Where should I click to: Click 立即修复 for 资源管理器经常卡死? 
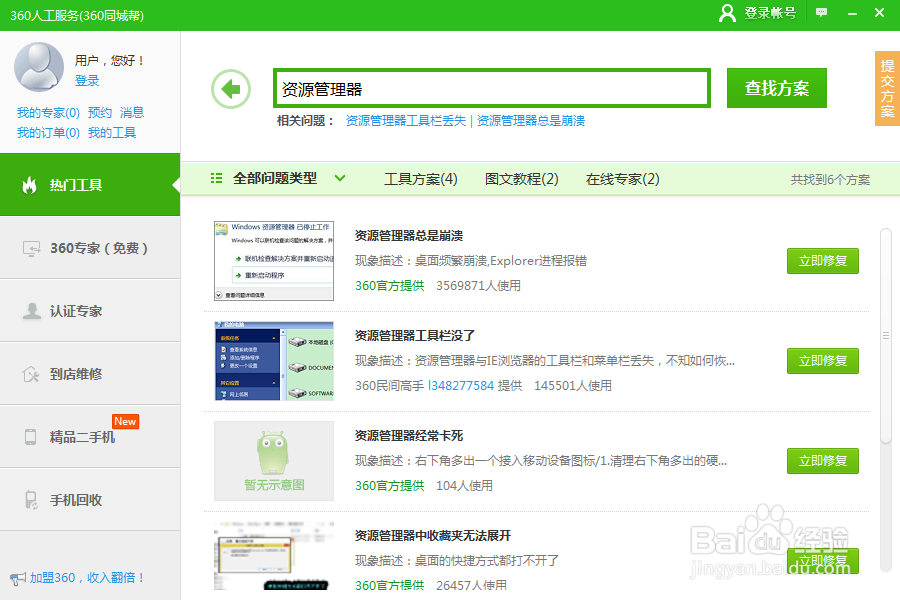click(823, 460)
